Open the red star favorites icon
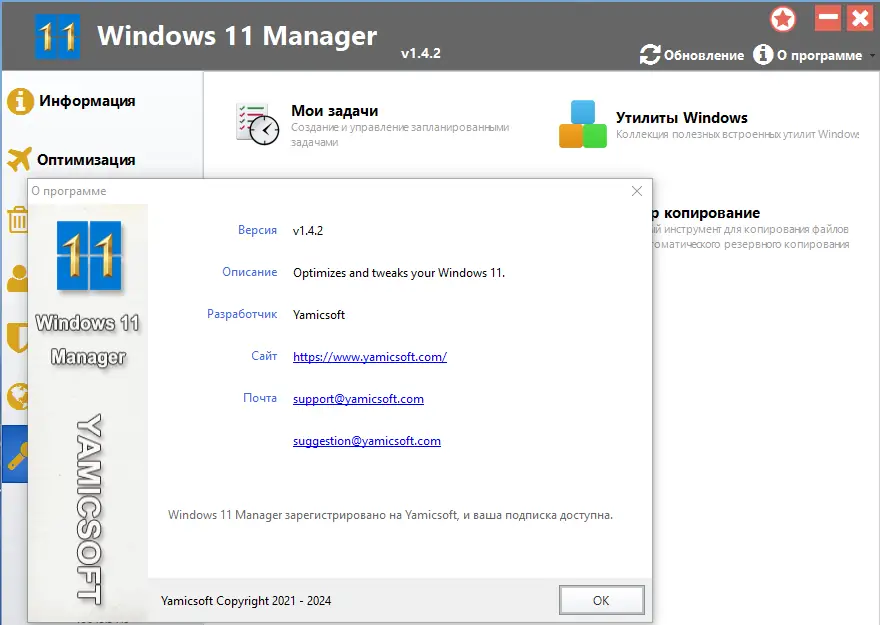This screenshot has height=625, width=880. (x=783, y=20)
